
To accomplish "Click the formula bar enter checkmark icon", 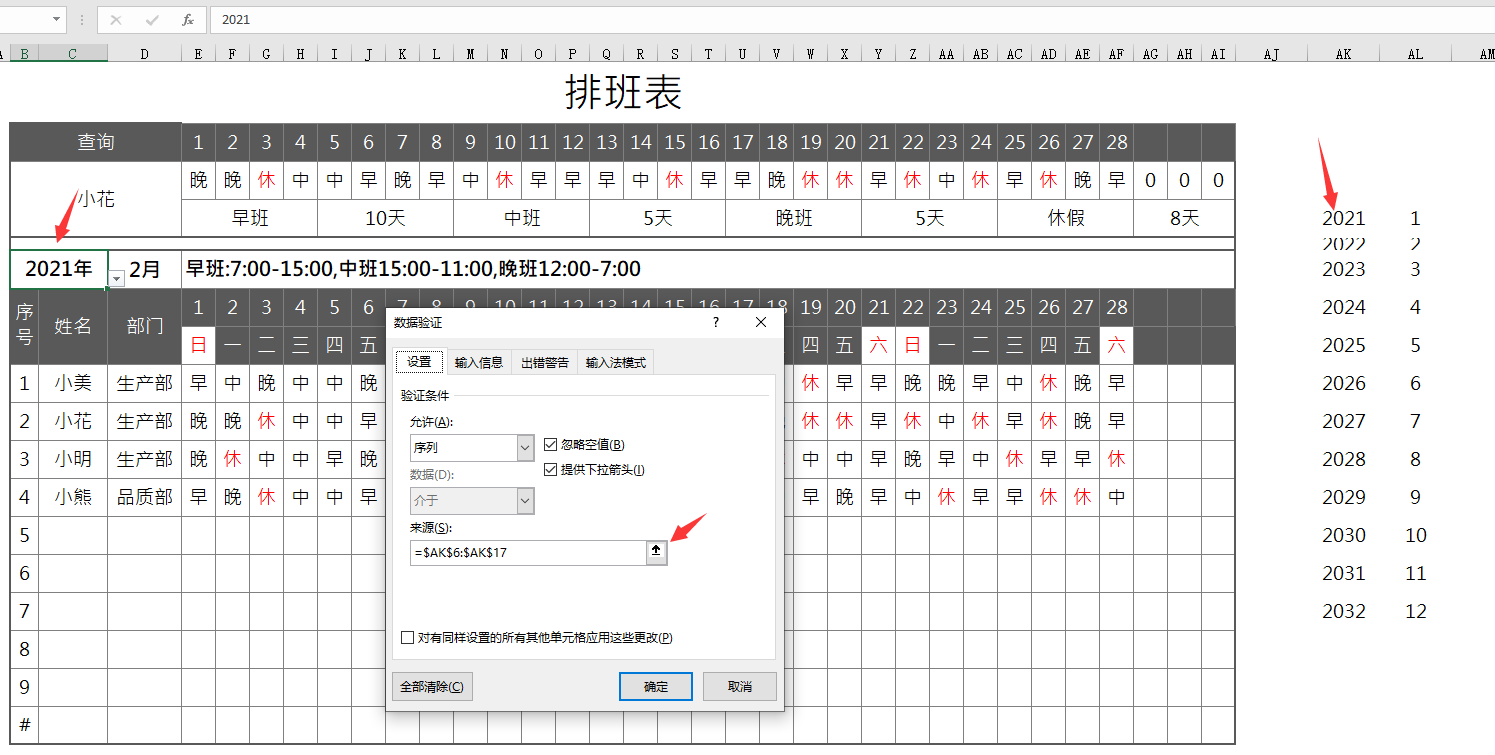I will [152, 20].
